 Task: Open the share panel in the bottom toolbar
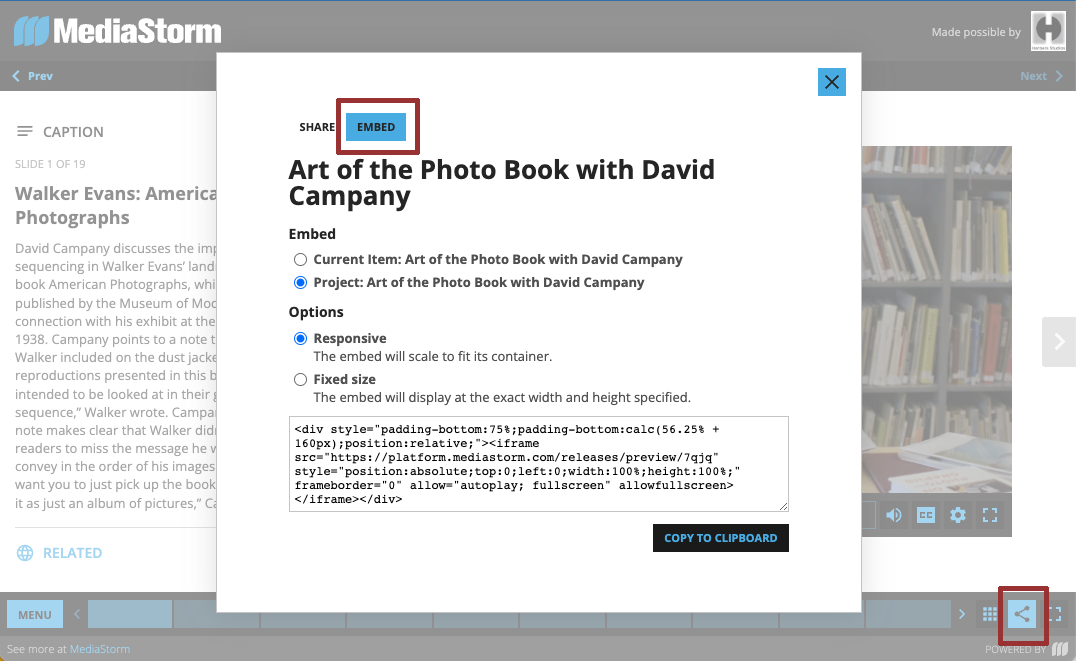tap(1022, 613)
